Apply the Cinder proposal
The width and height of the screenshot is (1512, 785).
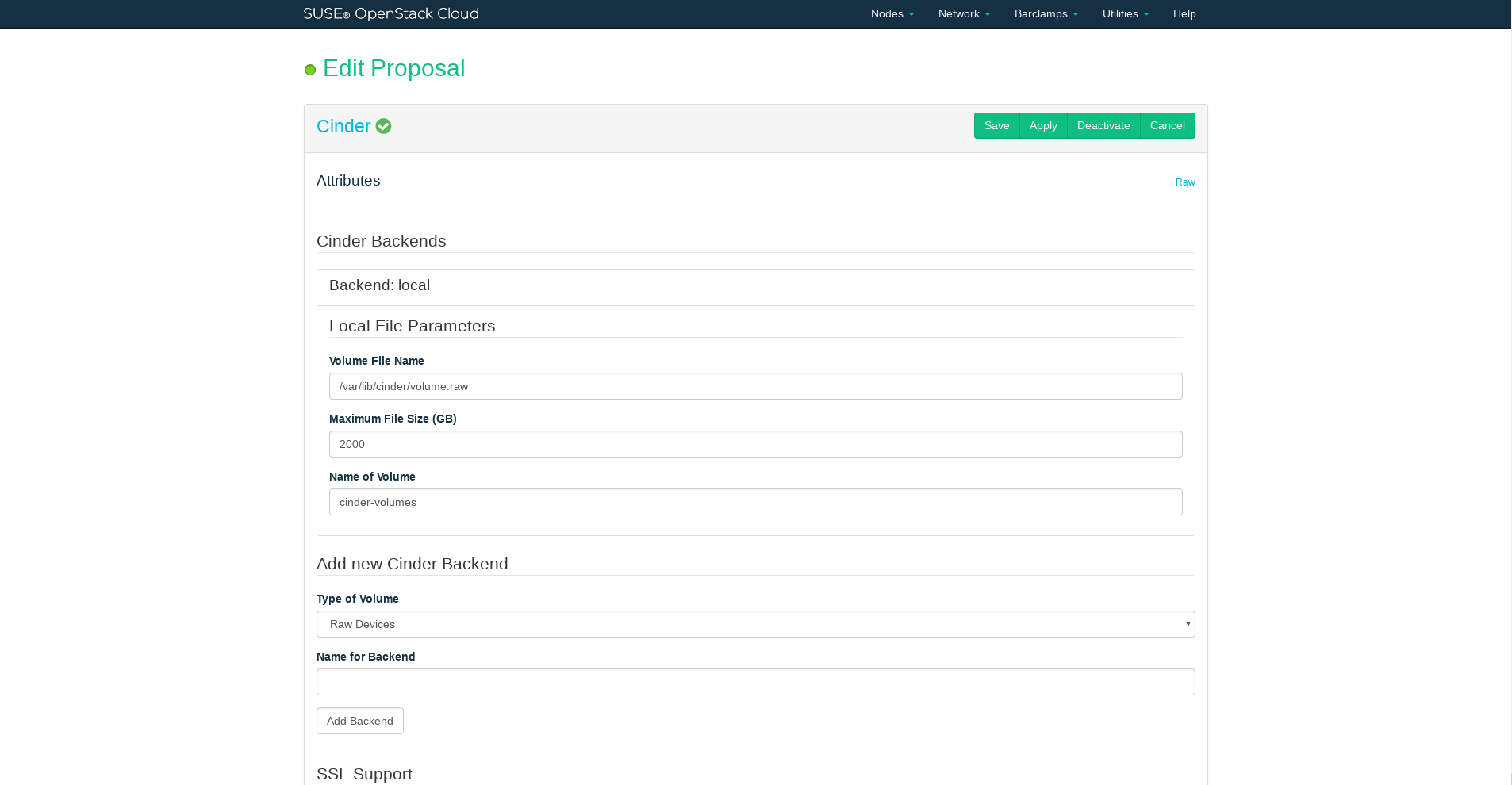1043,125
